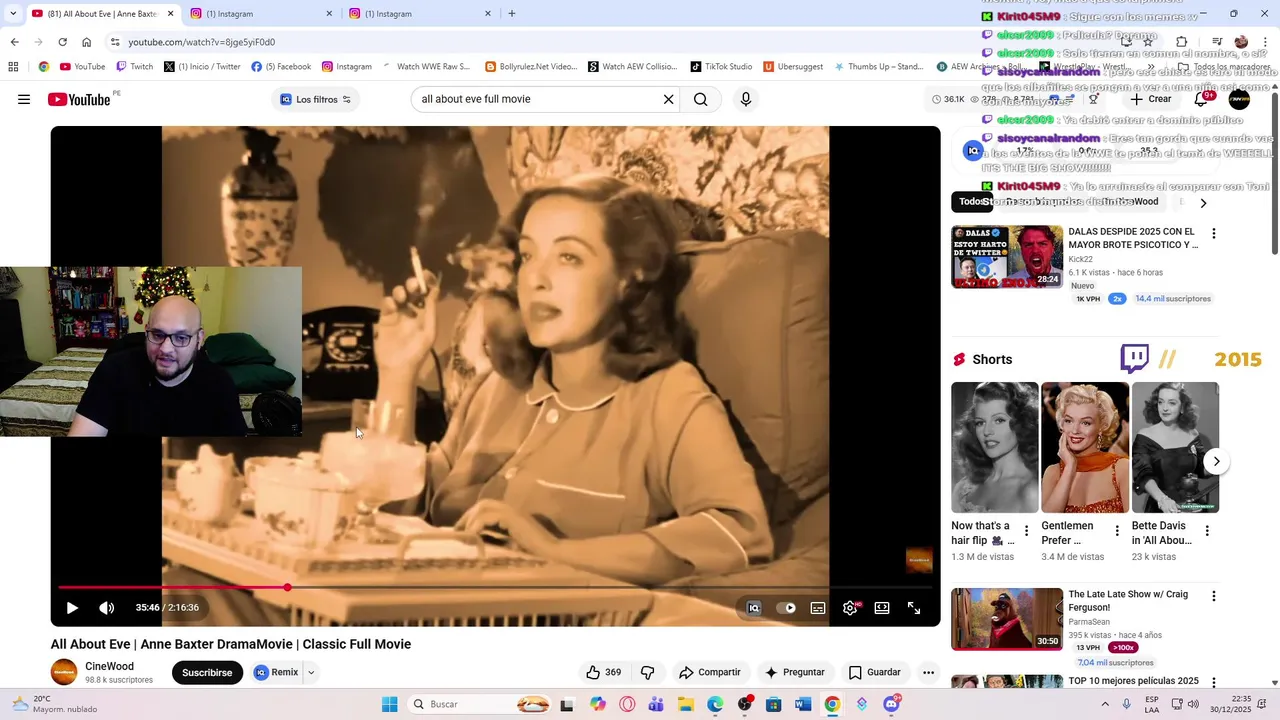Clear the search text with X
1280x720 pixels.
click(668, 99)
